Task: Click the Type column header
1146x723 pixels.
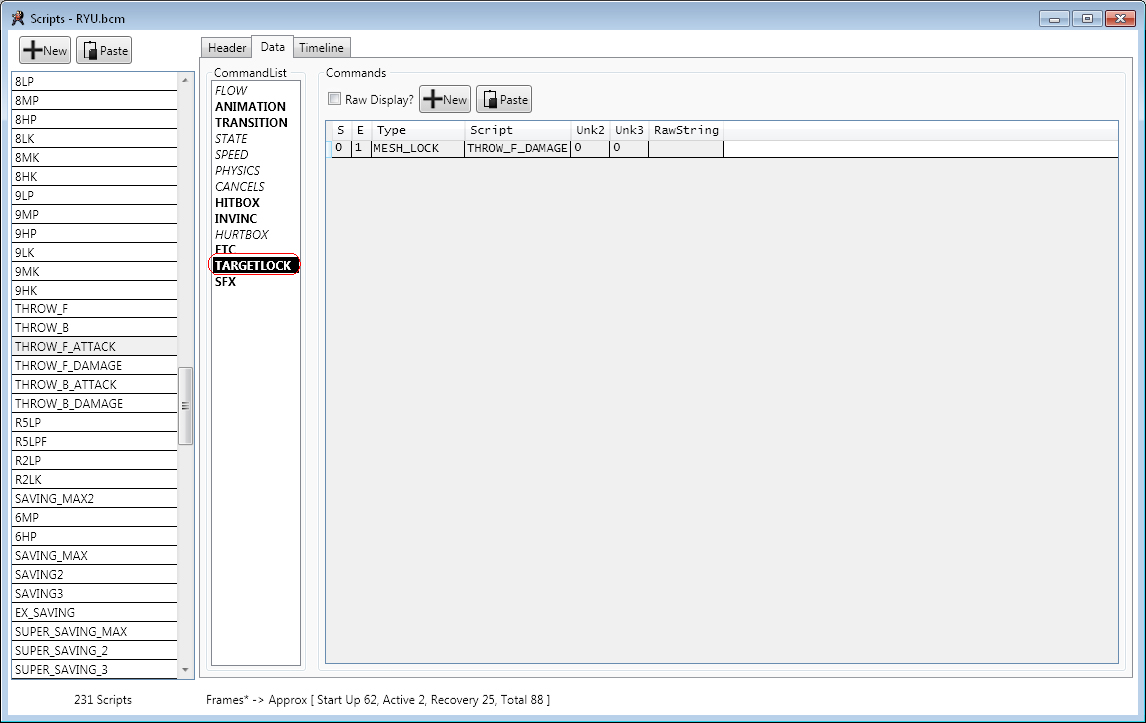Action: 417,131
